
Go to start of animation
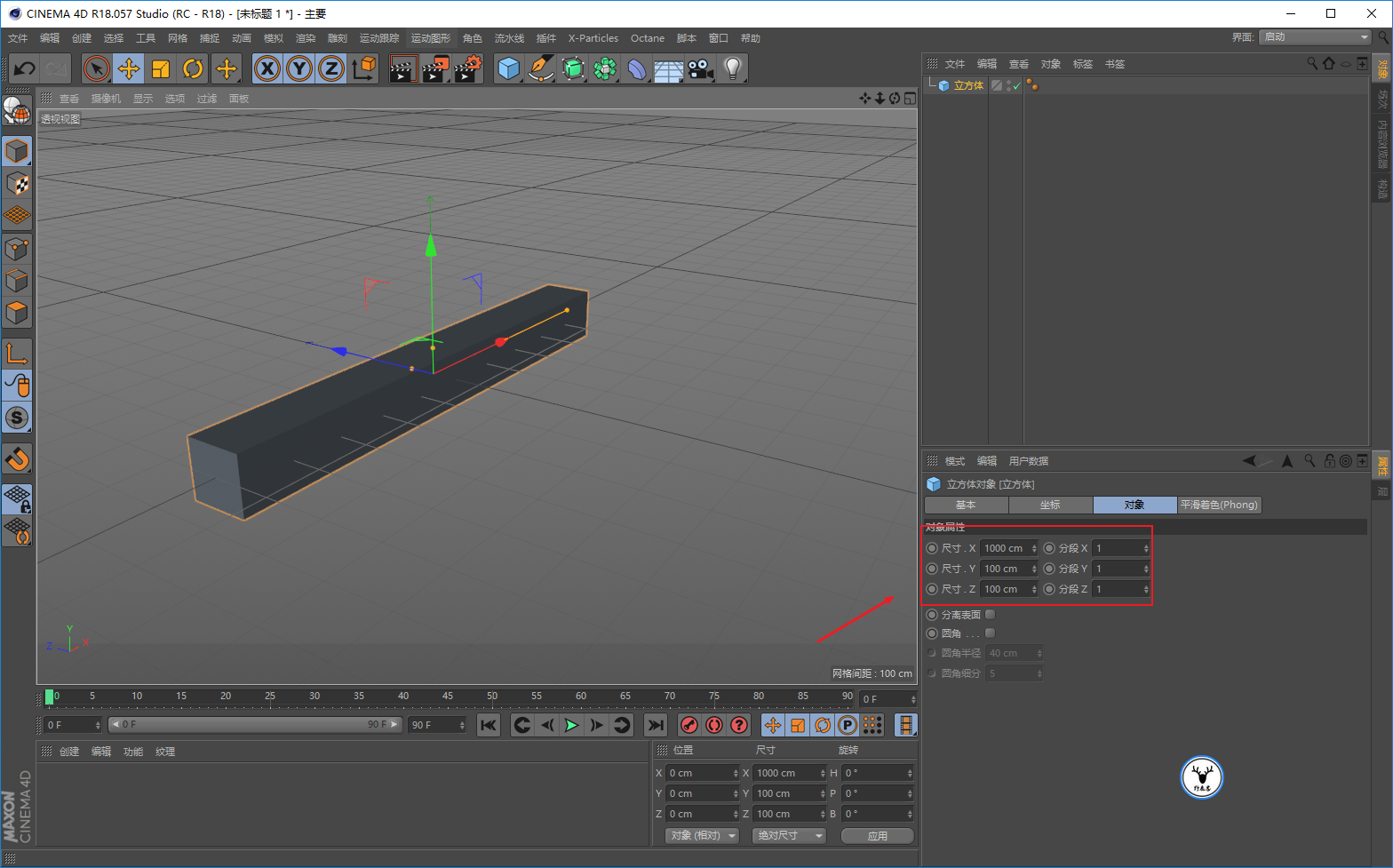pos(489,726)
